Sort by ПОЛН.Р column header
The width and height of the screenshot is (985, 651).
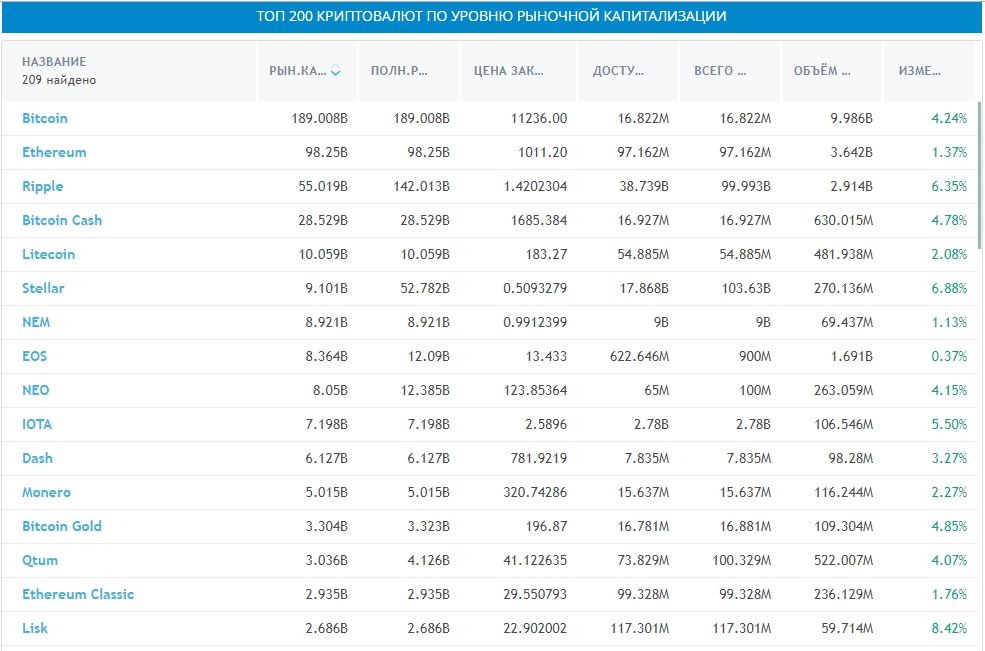[x=399, y=70]
